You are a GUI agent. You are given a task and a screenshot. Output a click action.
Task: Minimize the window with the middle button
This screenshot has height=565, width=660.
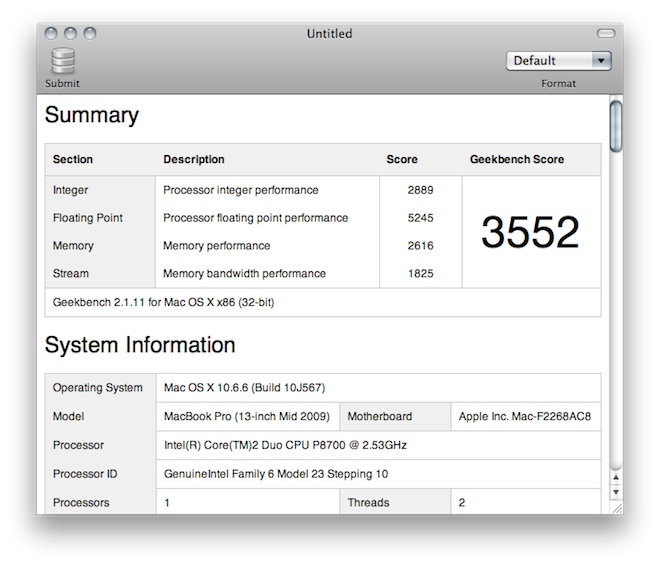71,34
